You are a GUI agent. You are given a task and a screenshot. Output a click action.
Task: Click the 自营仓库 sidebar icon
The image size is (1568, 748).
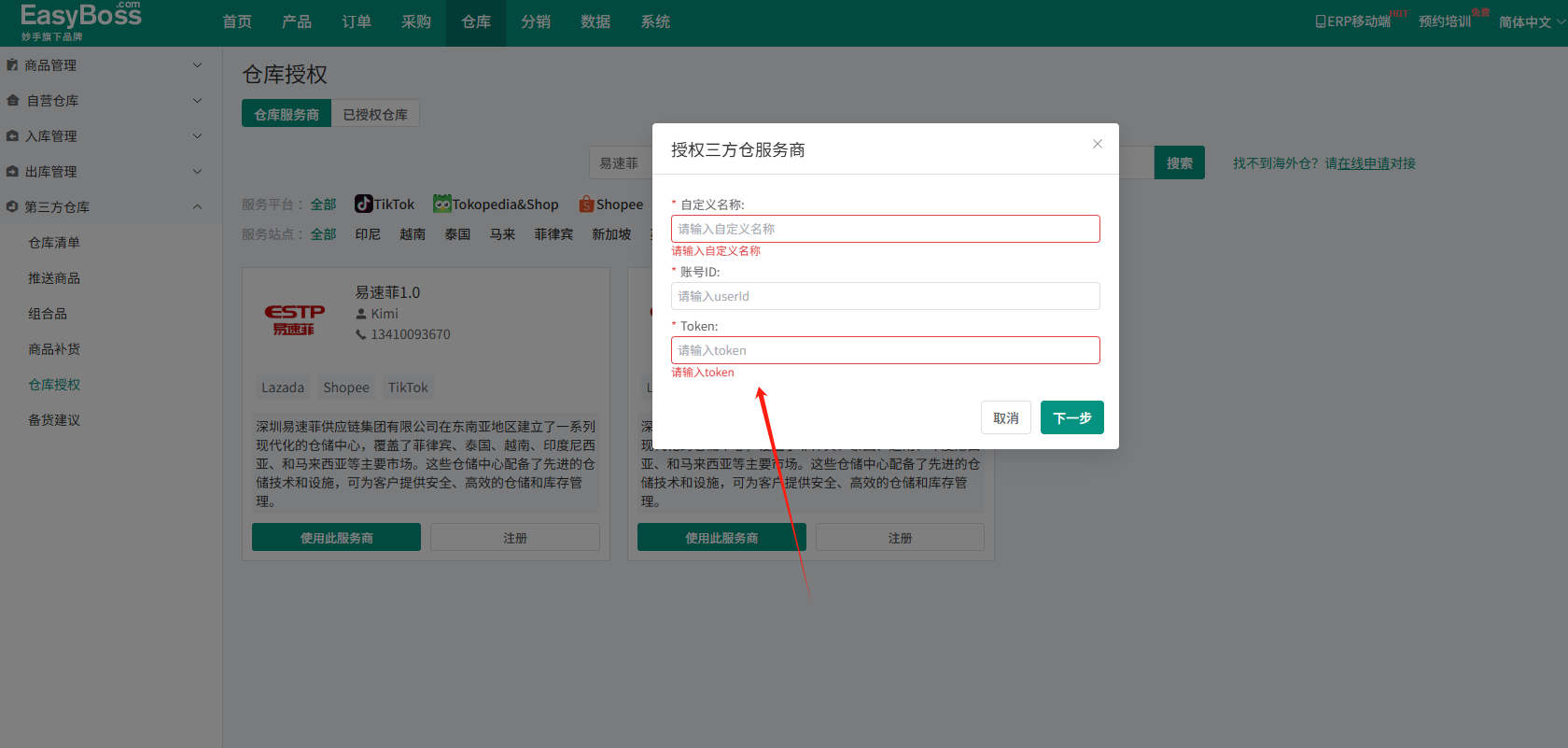[x=12, y=101]
